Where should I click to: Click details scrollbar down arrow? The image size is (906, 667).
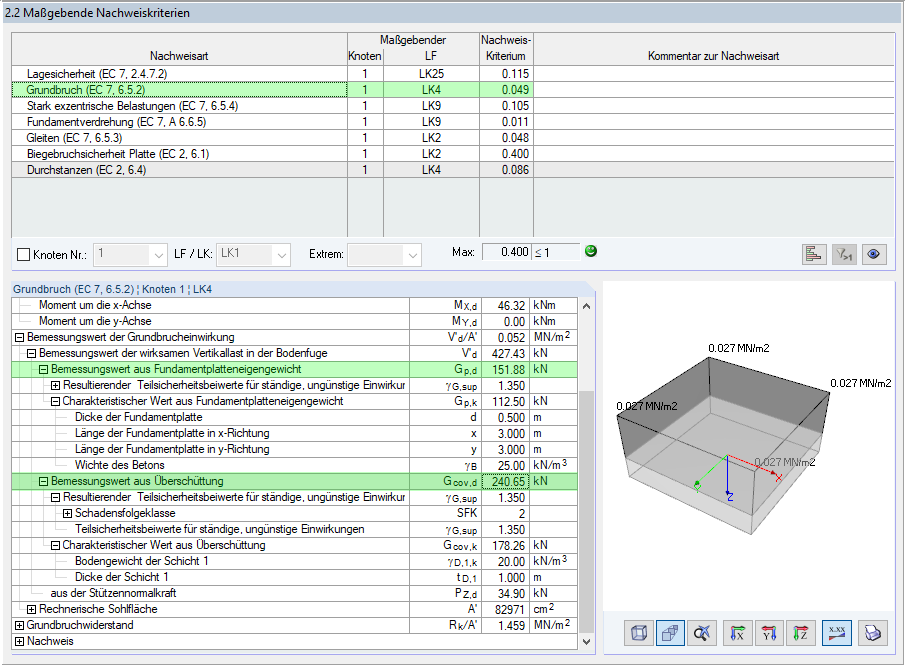[x=586, y=642]
